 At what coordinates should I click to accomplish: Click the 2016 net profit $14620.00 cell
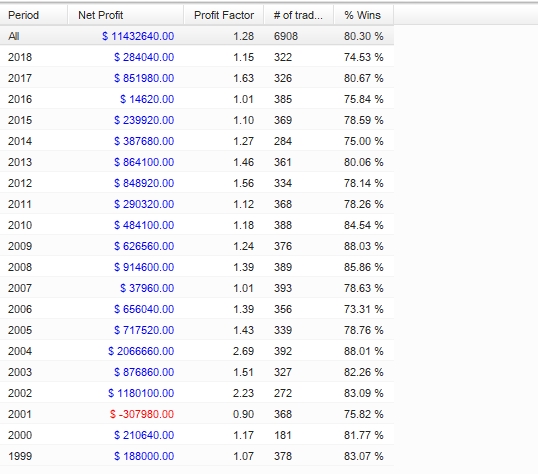[x=147, y=99]
